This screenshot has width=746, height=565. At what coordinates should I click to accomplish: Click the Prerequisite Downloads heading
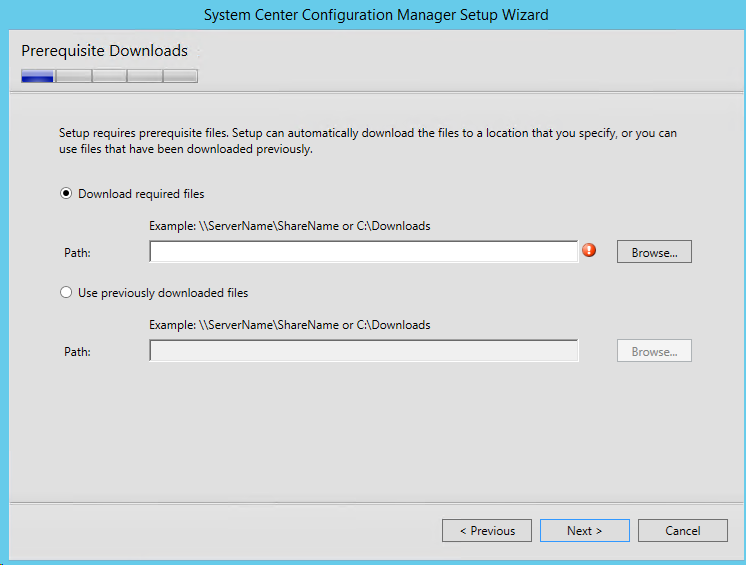click(x=105, y=50)
